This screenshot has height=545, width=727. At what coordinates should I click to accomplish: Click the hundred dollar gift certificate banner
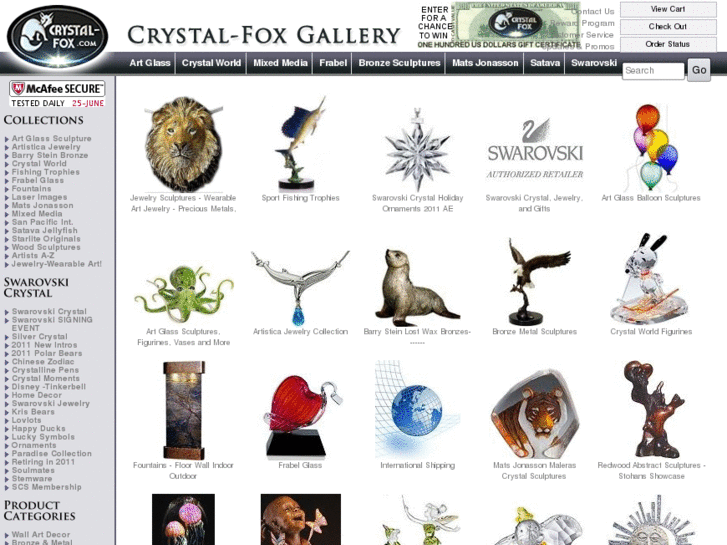coord(499,26)
